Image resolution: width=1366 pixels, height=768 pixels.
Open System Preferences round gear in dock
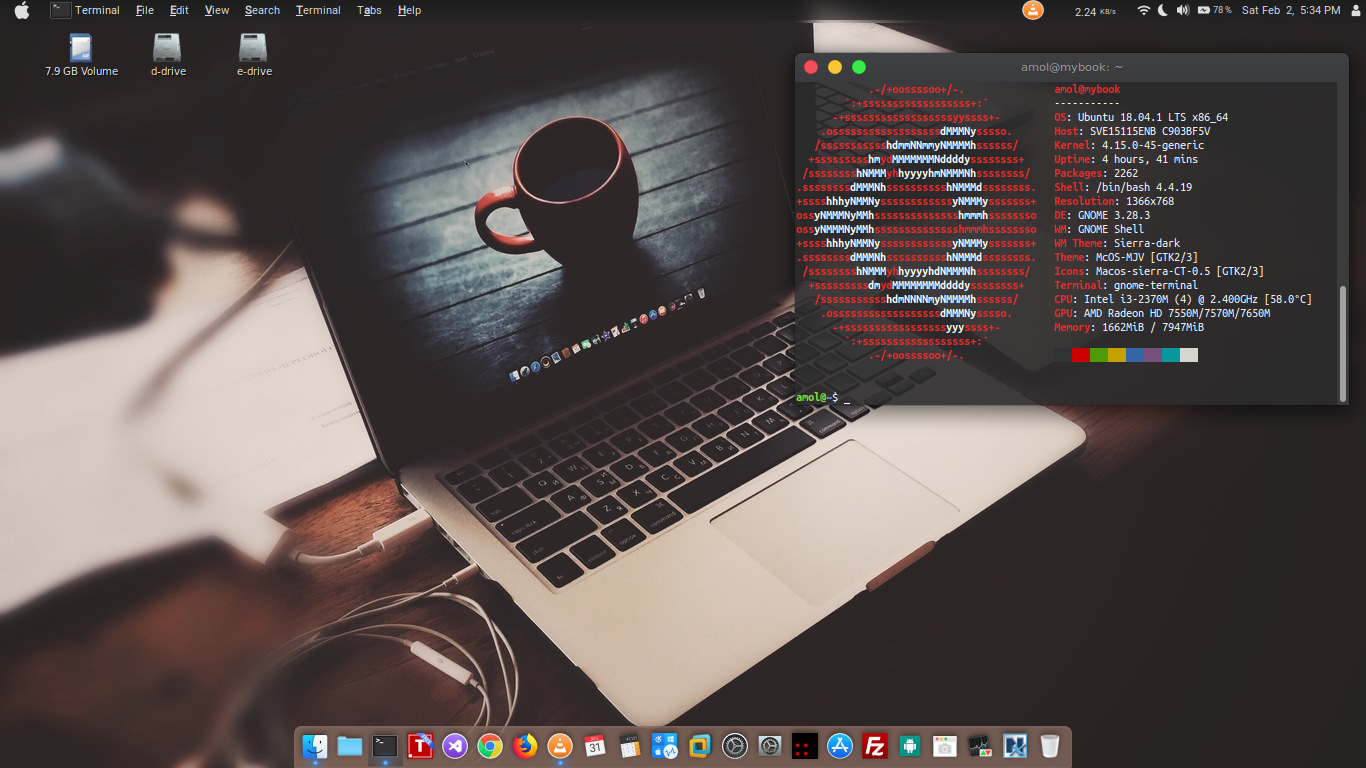pos(735,746)
